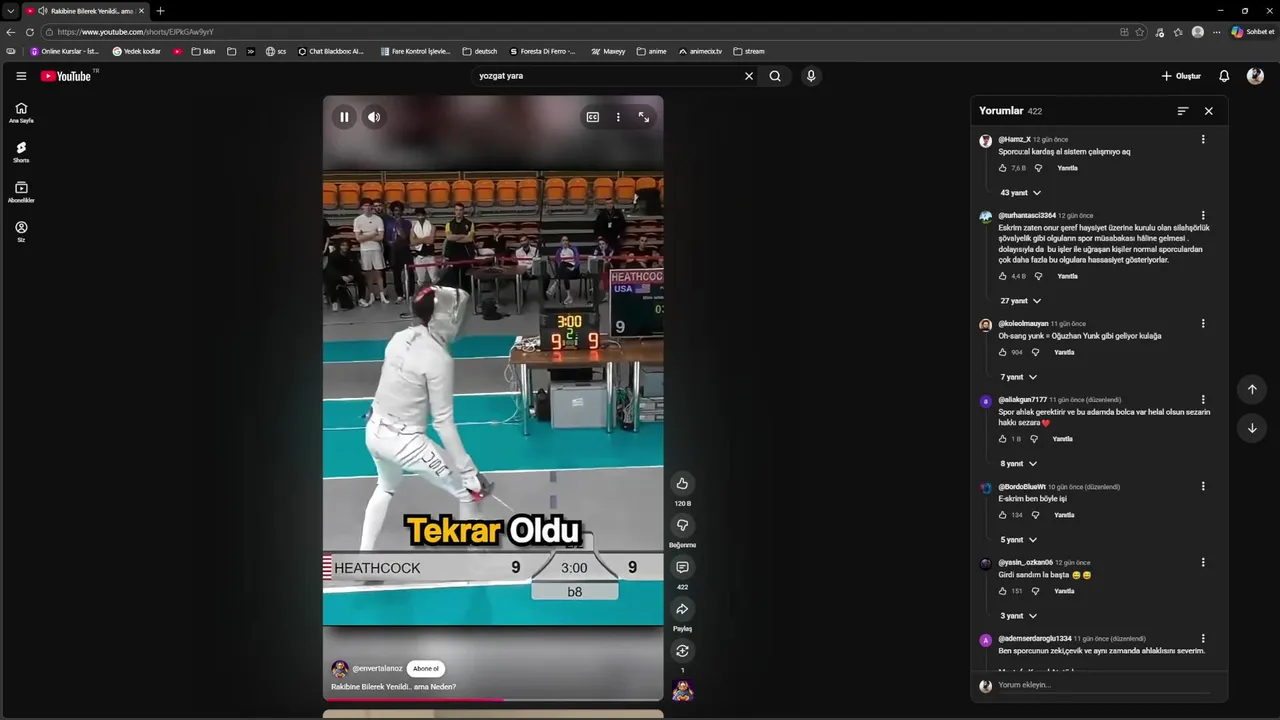Subscribe with the Abone ol button

click(x=426, y=669)
